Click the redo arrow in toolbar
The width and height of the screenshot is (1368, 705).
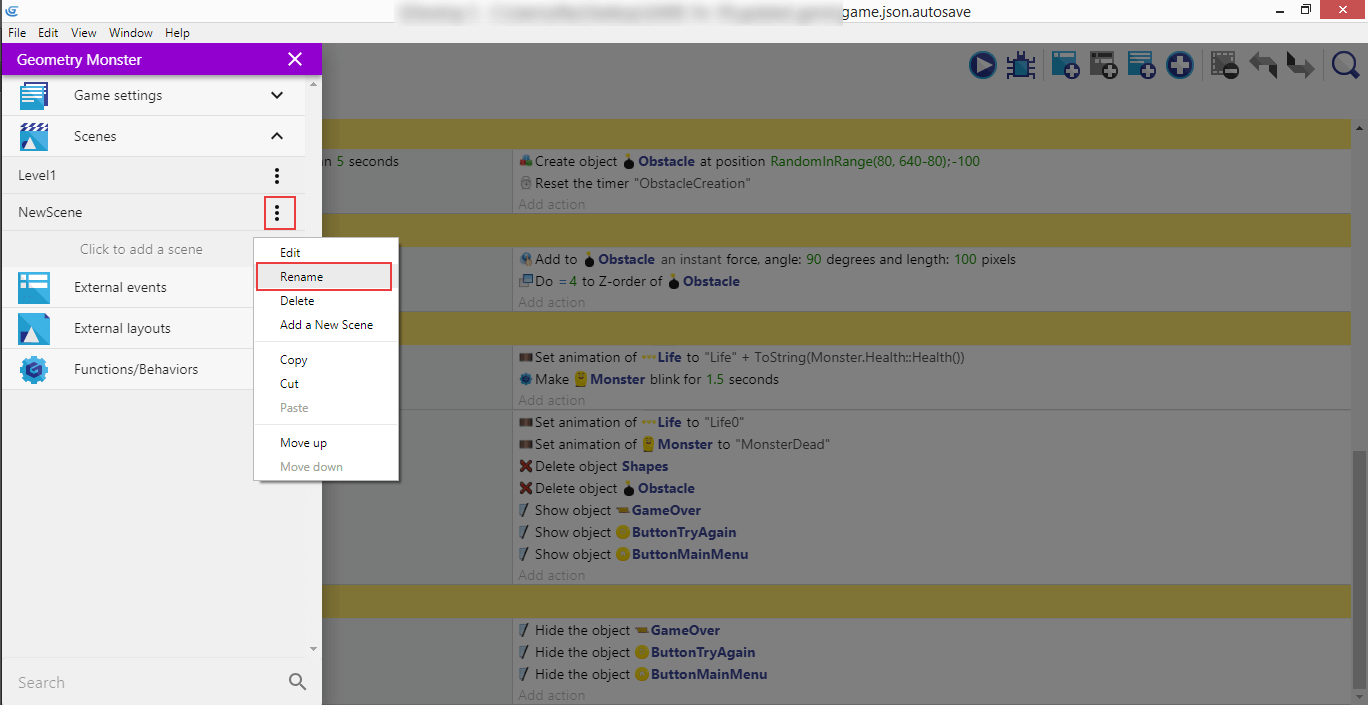coord(1299,66)
